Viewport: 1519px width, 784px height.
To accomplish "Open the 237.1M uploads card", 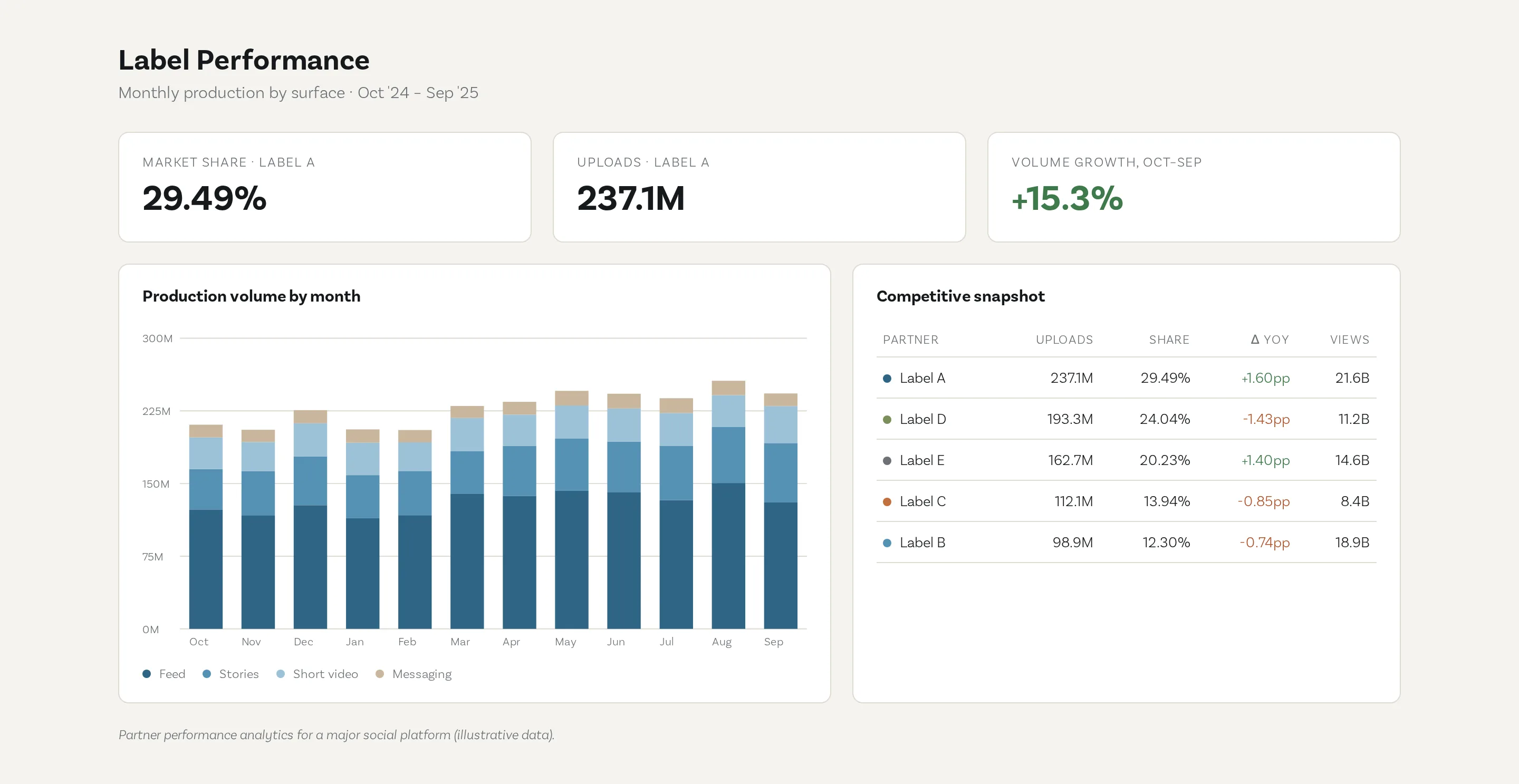I will point(759,187).
